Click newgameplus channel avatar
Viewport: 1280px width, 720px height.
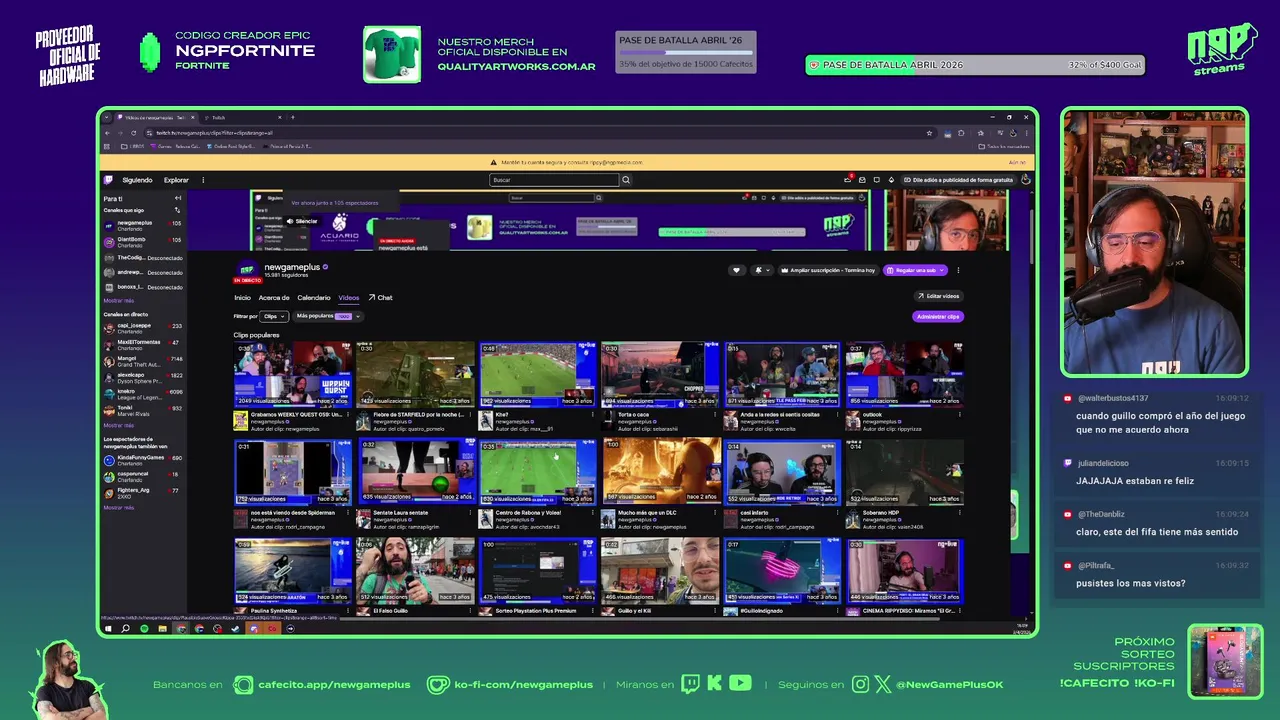(247, 269)
